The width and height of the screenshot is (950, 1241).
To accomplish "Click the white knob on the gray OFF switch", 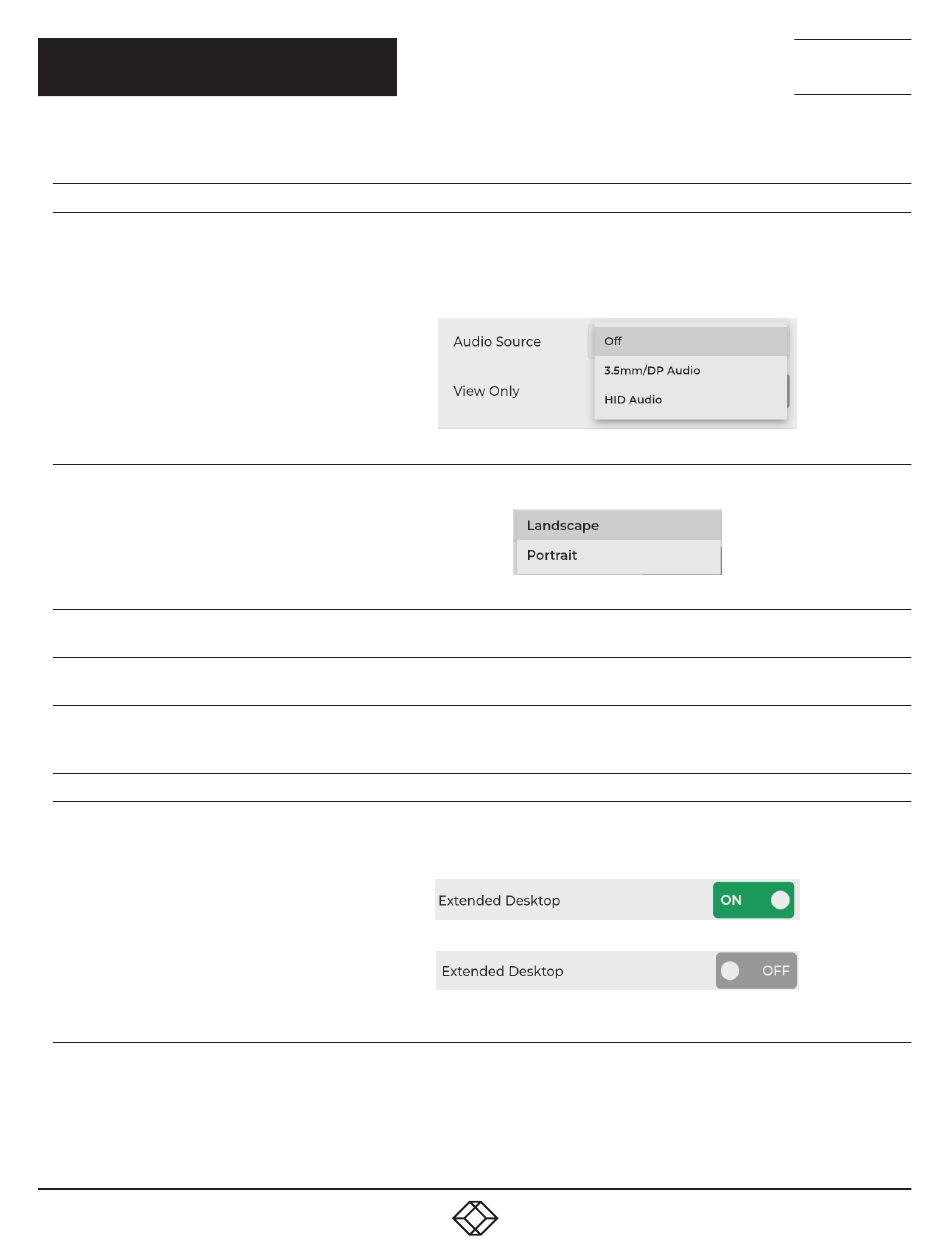I will 731,971.
